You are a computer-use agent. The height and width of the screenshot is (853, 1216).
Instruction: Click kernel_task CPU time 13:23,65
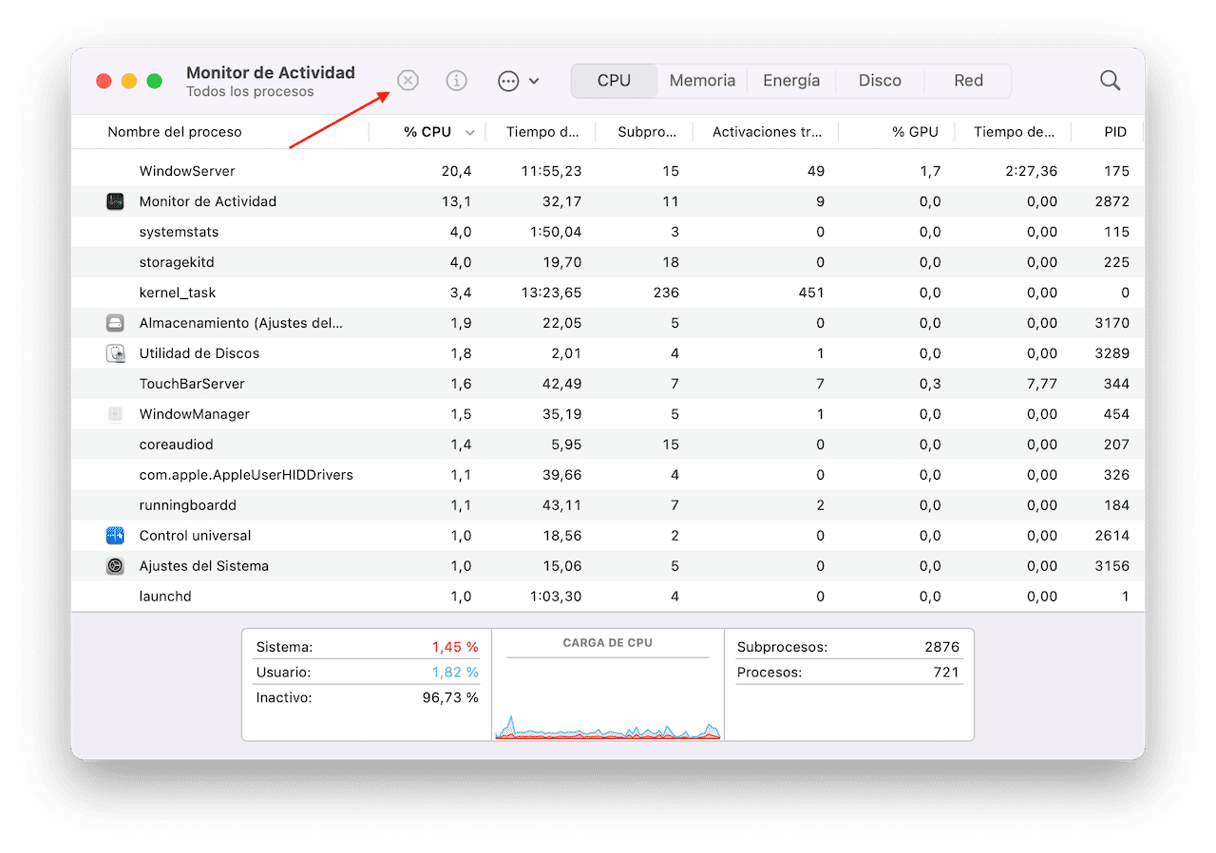coord(551,293)
